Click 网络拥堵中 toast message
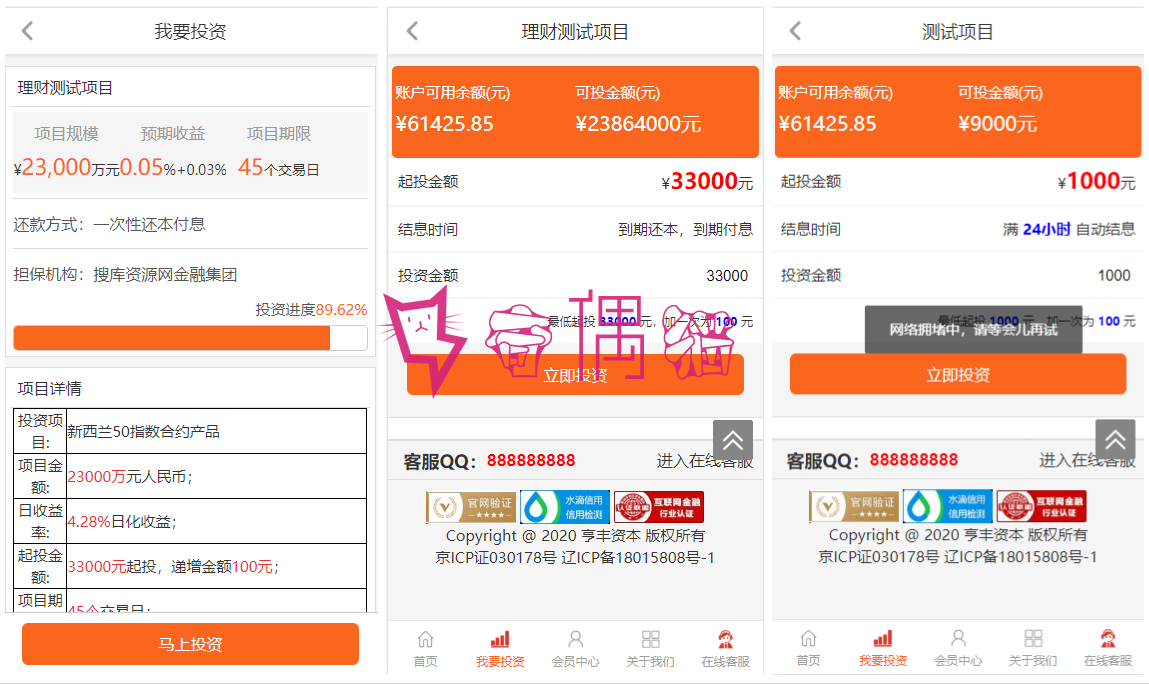This screenshot has width=1149, height=684. tap(973, 329)
